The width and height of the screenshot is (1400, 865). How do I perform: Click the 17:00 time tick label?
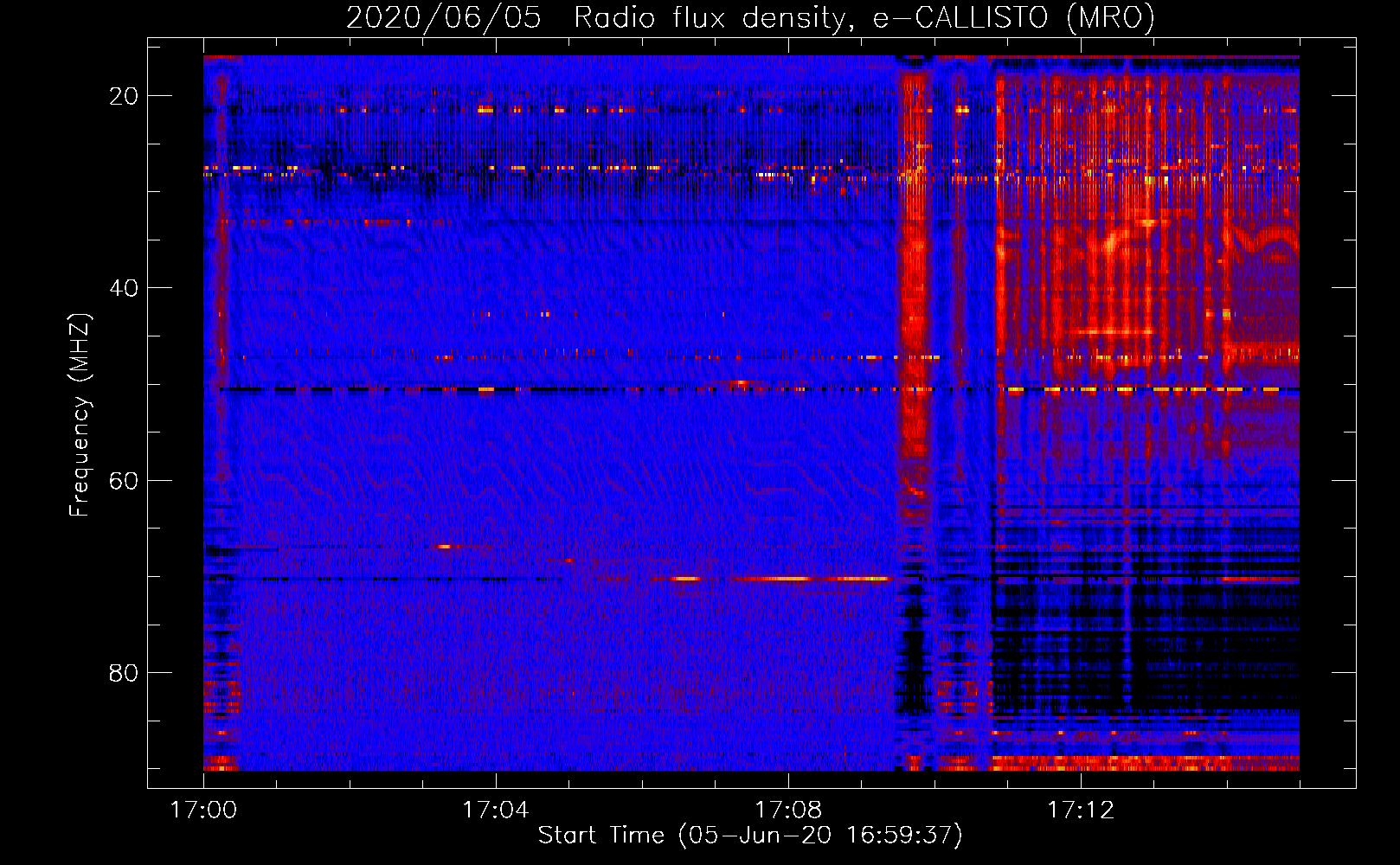[x=203, y=811]
